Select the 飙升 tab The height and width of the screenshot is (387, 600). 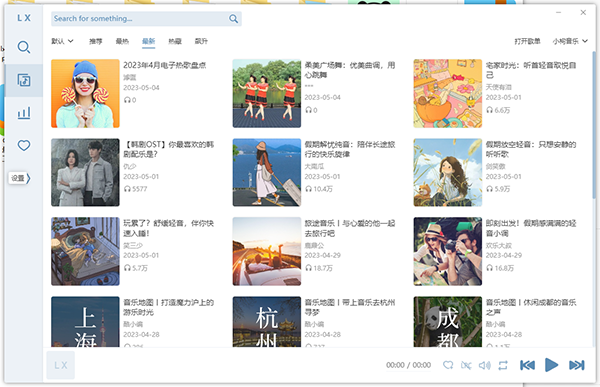201,41
